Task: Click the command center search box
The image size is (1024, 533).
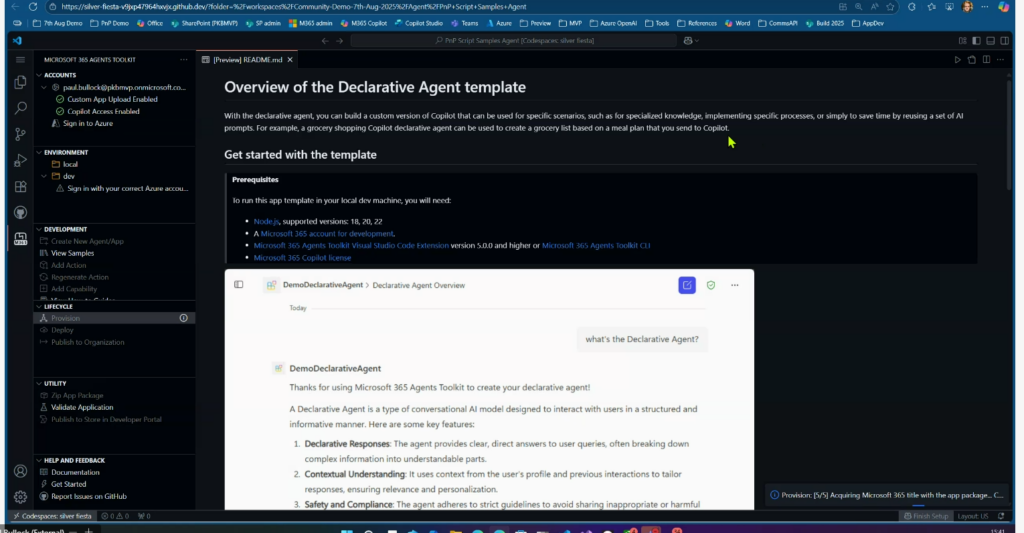Action: click(x=514, y=40)
